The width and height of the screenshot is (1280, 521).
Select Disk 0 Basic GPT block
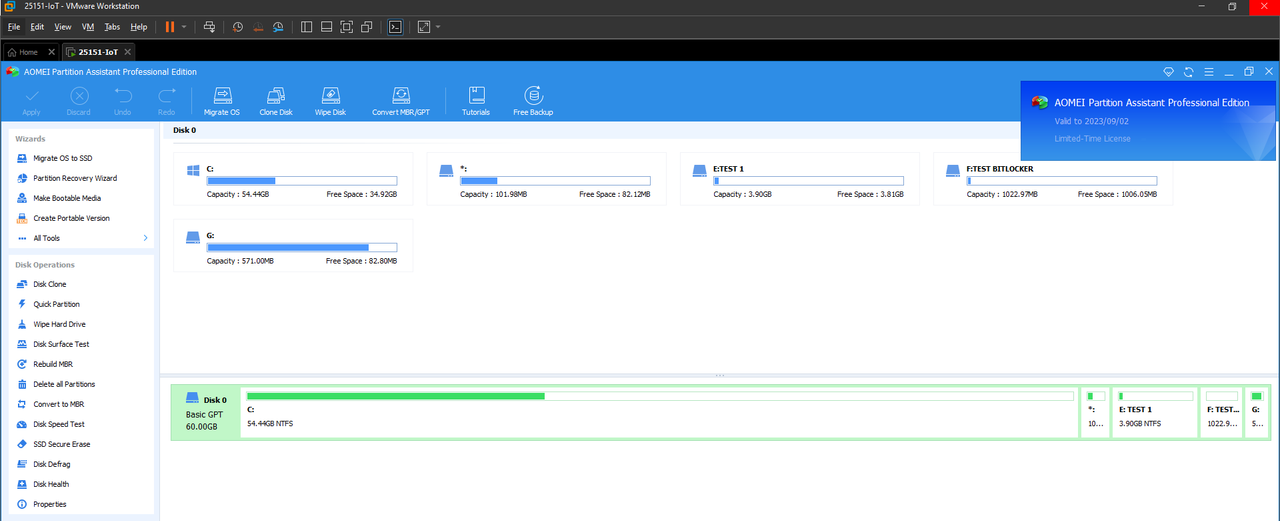tap(206, 412)
